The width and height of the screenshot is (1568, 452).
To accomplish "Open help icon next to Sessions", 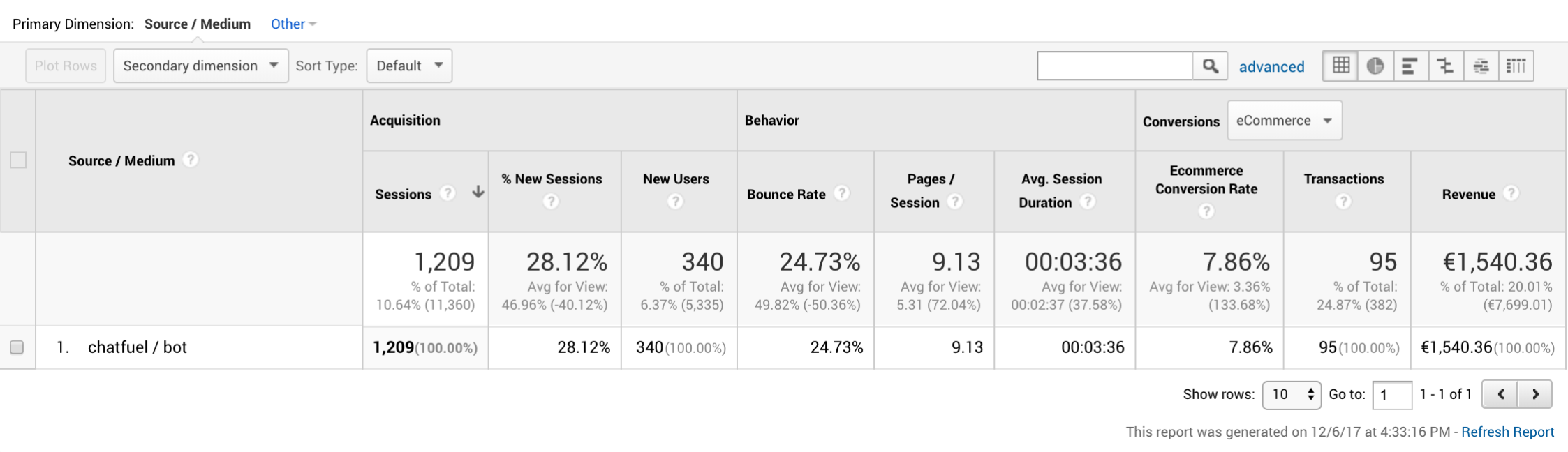I will point(448,193).
